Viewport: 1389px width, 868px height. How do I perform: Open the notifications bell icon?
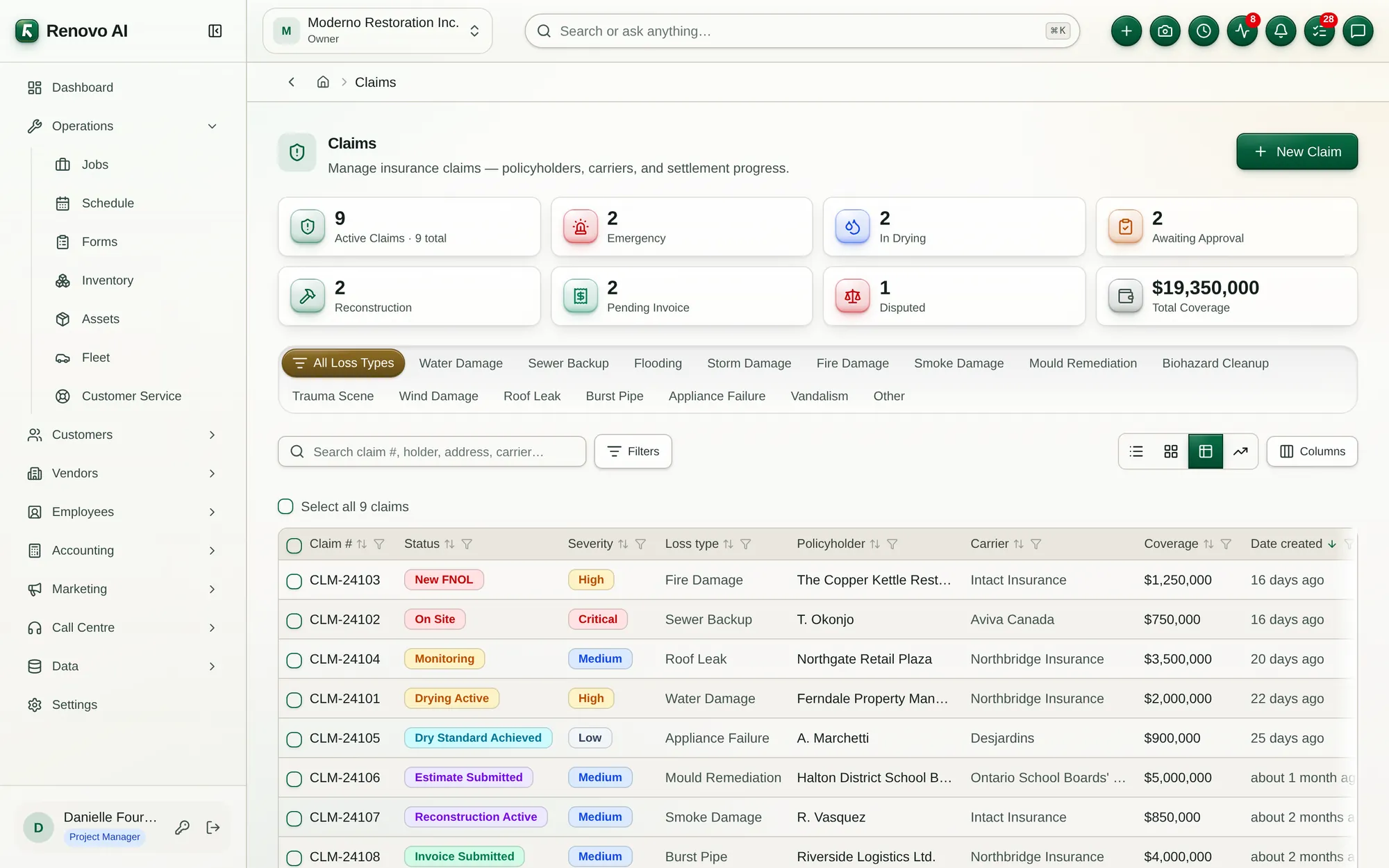[1281, 31]
